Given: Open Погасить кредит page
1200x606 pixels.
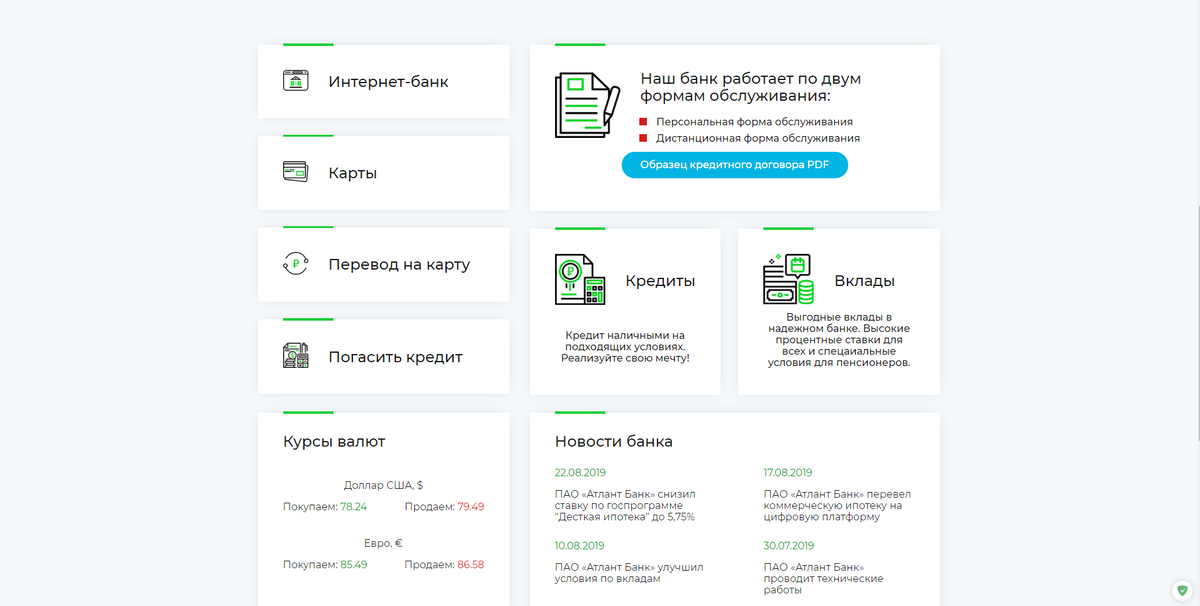Looking at the screenshot, I should (395, 357).
